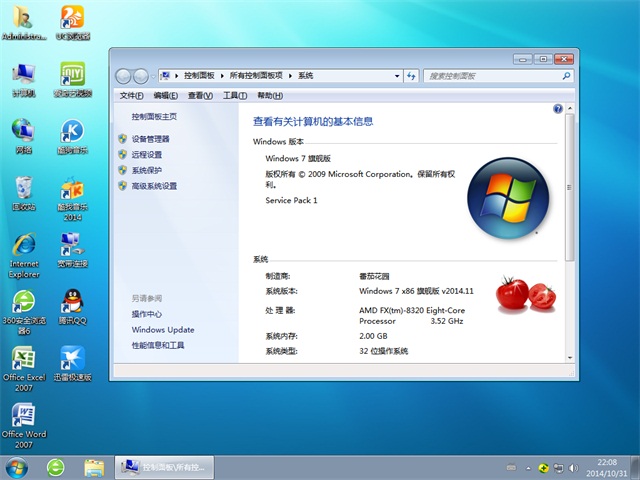Open the Network desktop icon

point(24,137)
